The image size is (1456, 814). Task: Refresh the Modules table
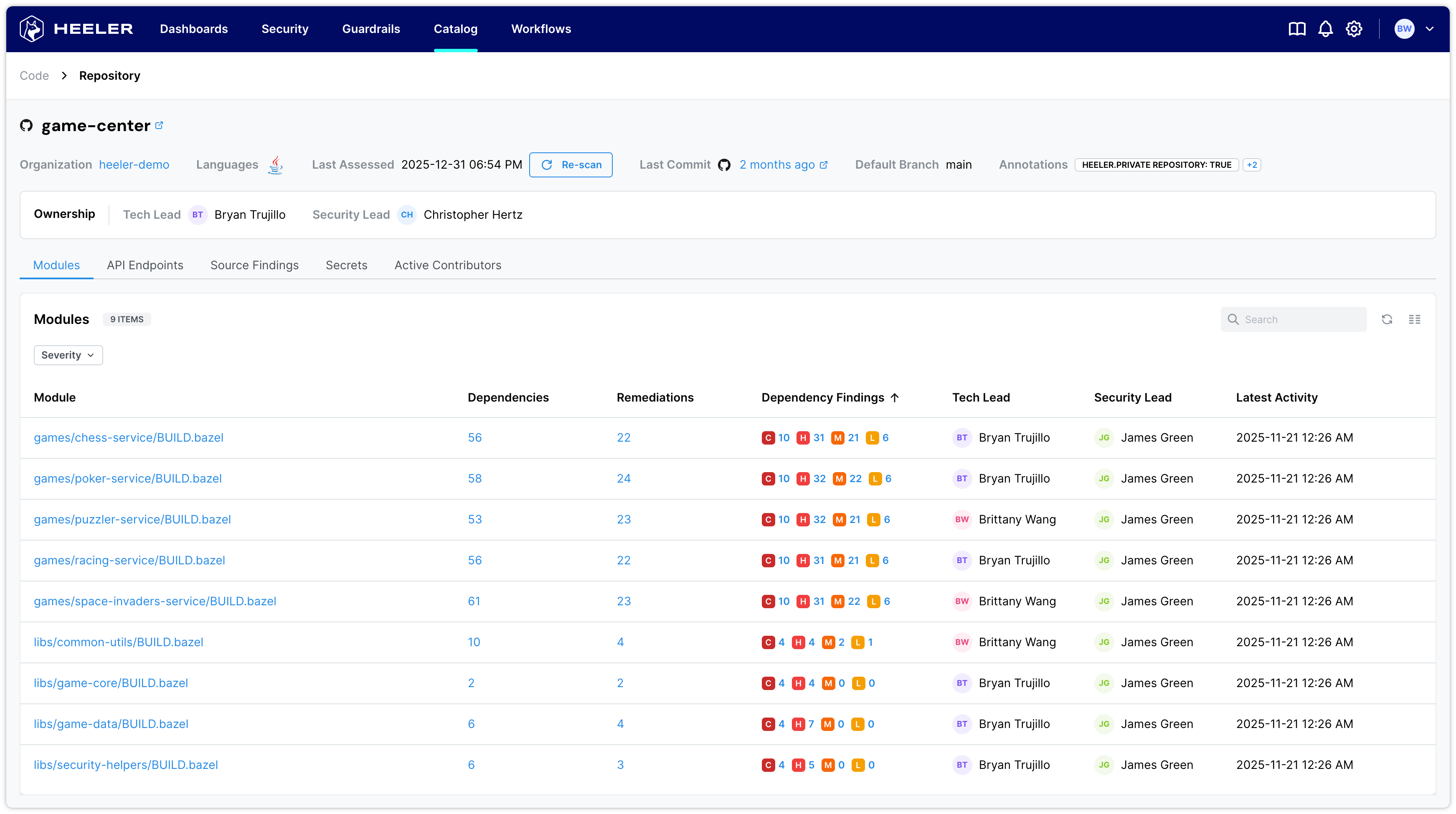pos(1387,319)
